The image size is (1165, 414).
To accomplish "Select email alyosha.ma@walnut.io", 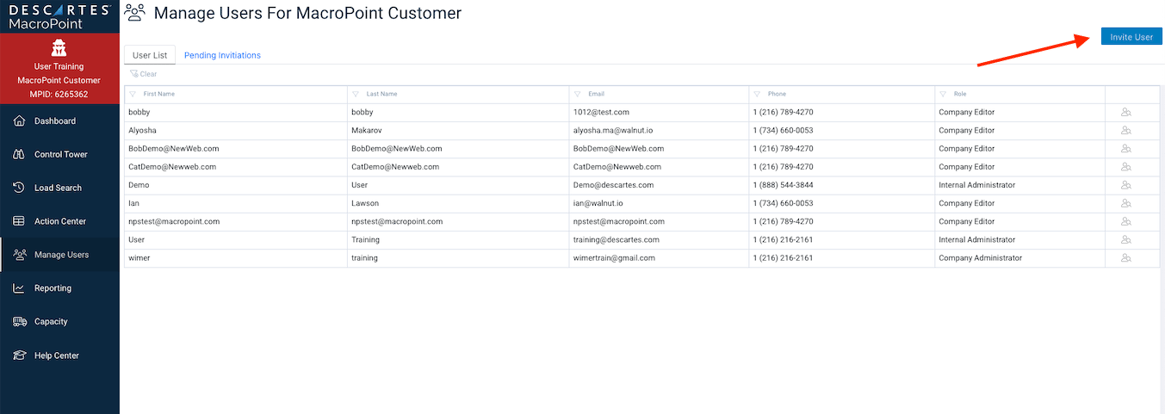I will (613, 130).
